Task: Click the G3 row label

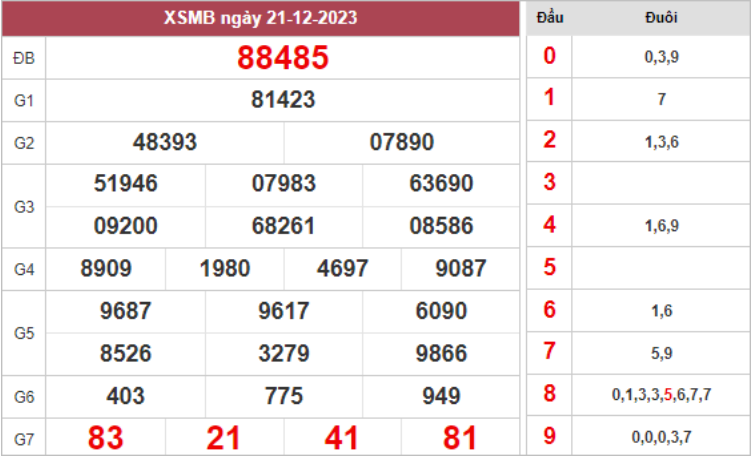Action: pyautogui.click(x=24, y=207)
